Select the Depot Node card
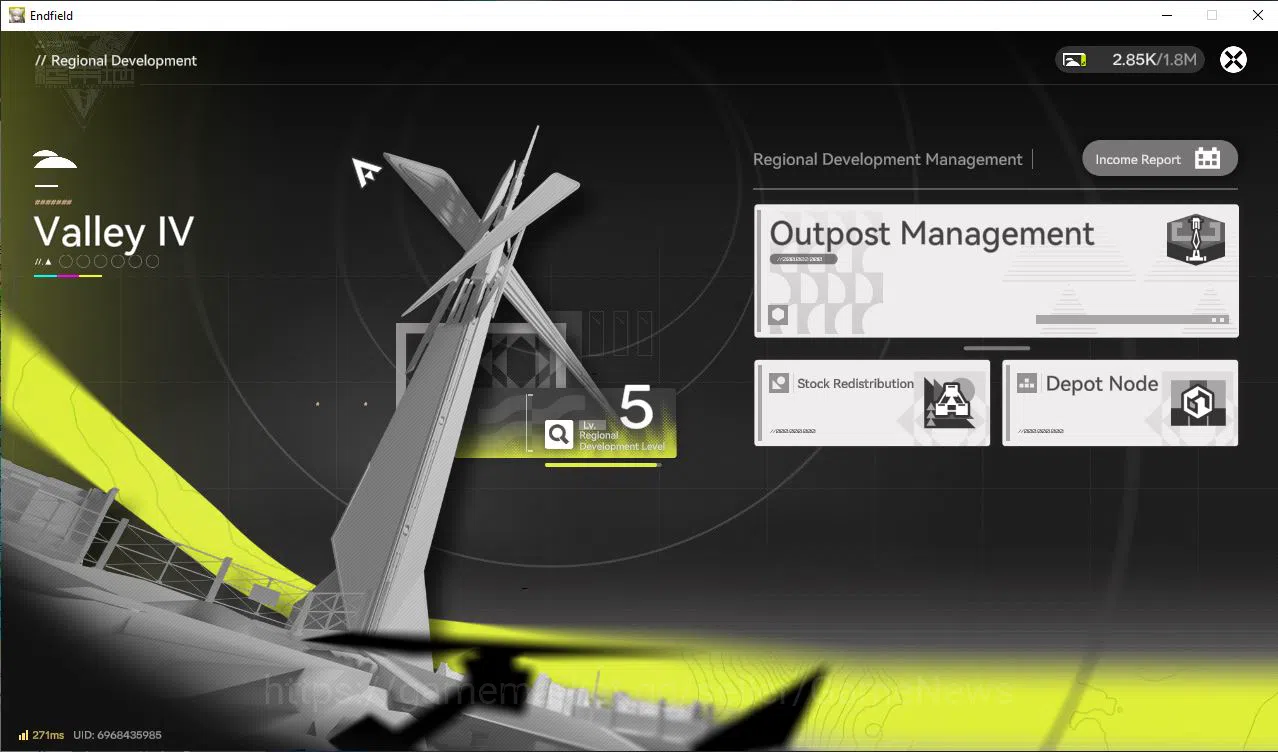 [x=1120, y=403]
